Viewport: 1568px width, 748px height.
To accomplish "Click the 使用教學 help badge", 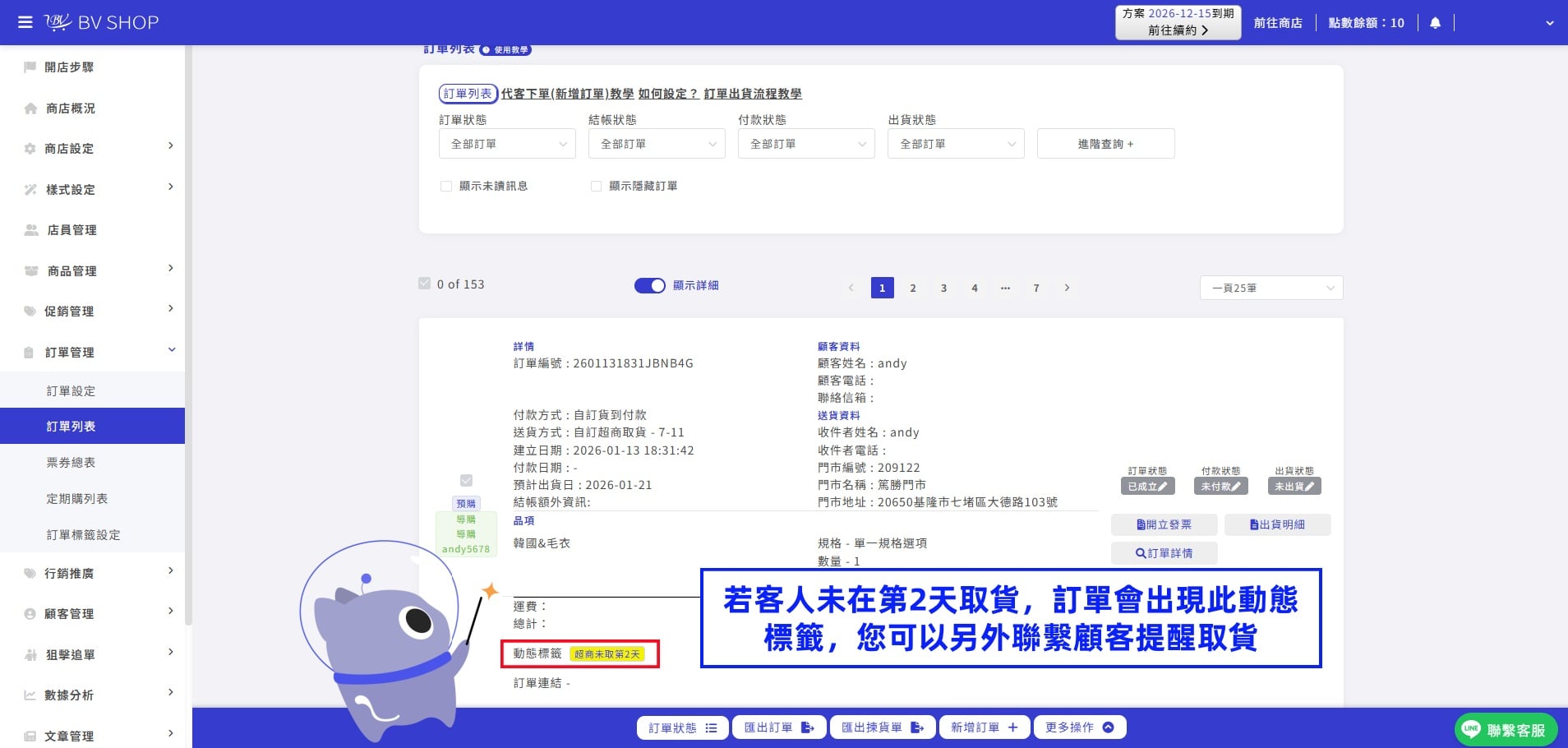I will pos(505,50).
